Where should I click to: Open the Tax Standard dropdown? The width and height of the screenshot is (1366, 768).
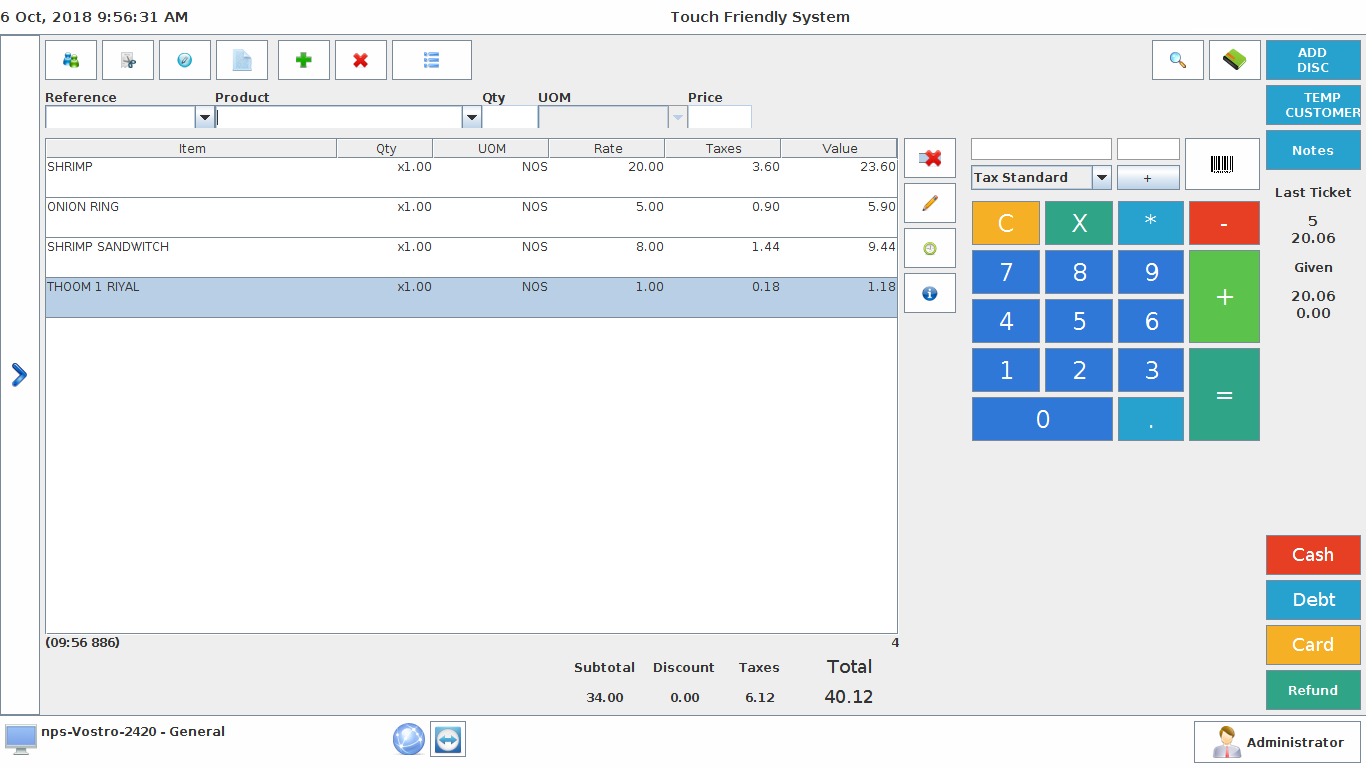[x=1101, y=178]
